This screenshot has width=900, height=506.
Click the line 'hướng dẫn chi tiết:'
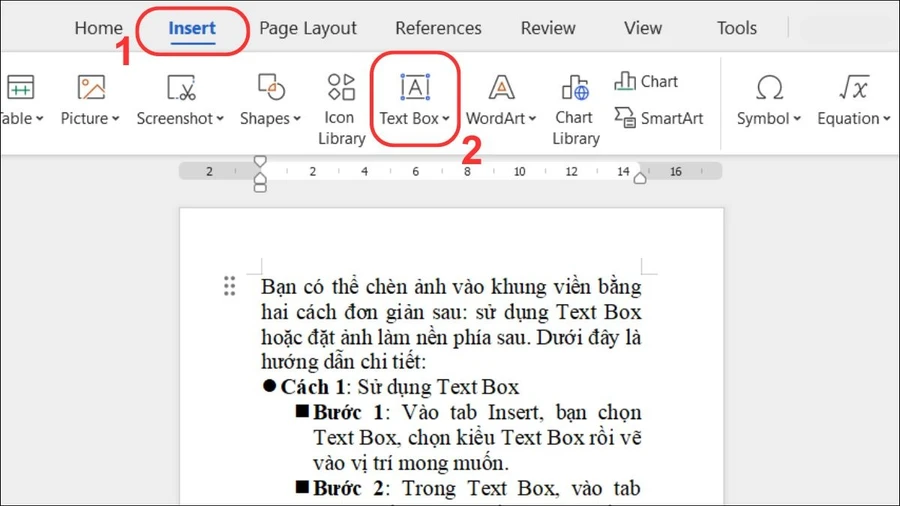[x=344, y=362]
